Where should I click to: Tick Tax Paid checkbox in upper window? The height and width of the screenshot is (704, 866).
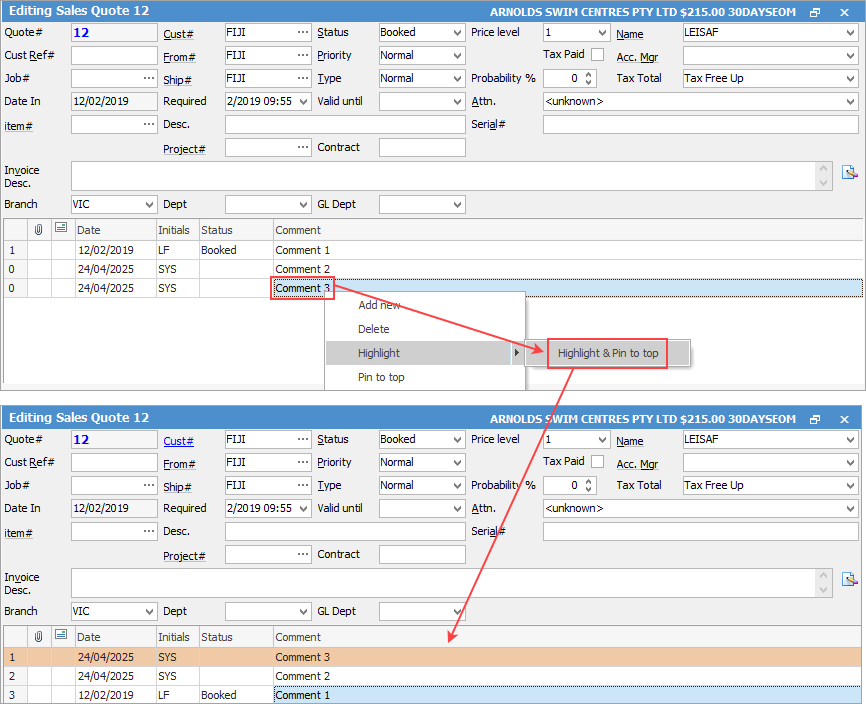[x=598, y=54]
